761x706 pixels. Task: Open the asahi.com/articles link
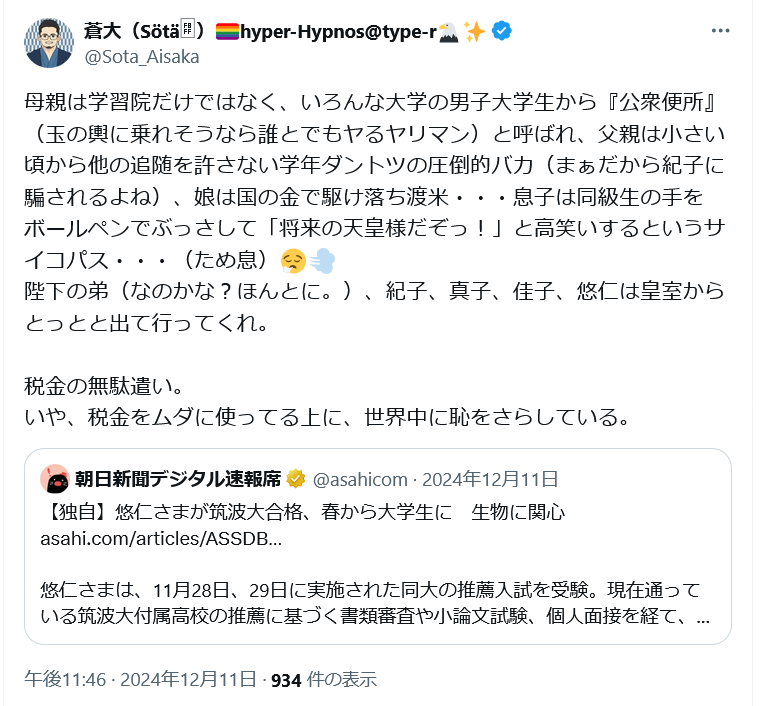click(x=160, y=539)
